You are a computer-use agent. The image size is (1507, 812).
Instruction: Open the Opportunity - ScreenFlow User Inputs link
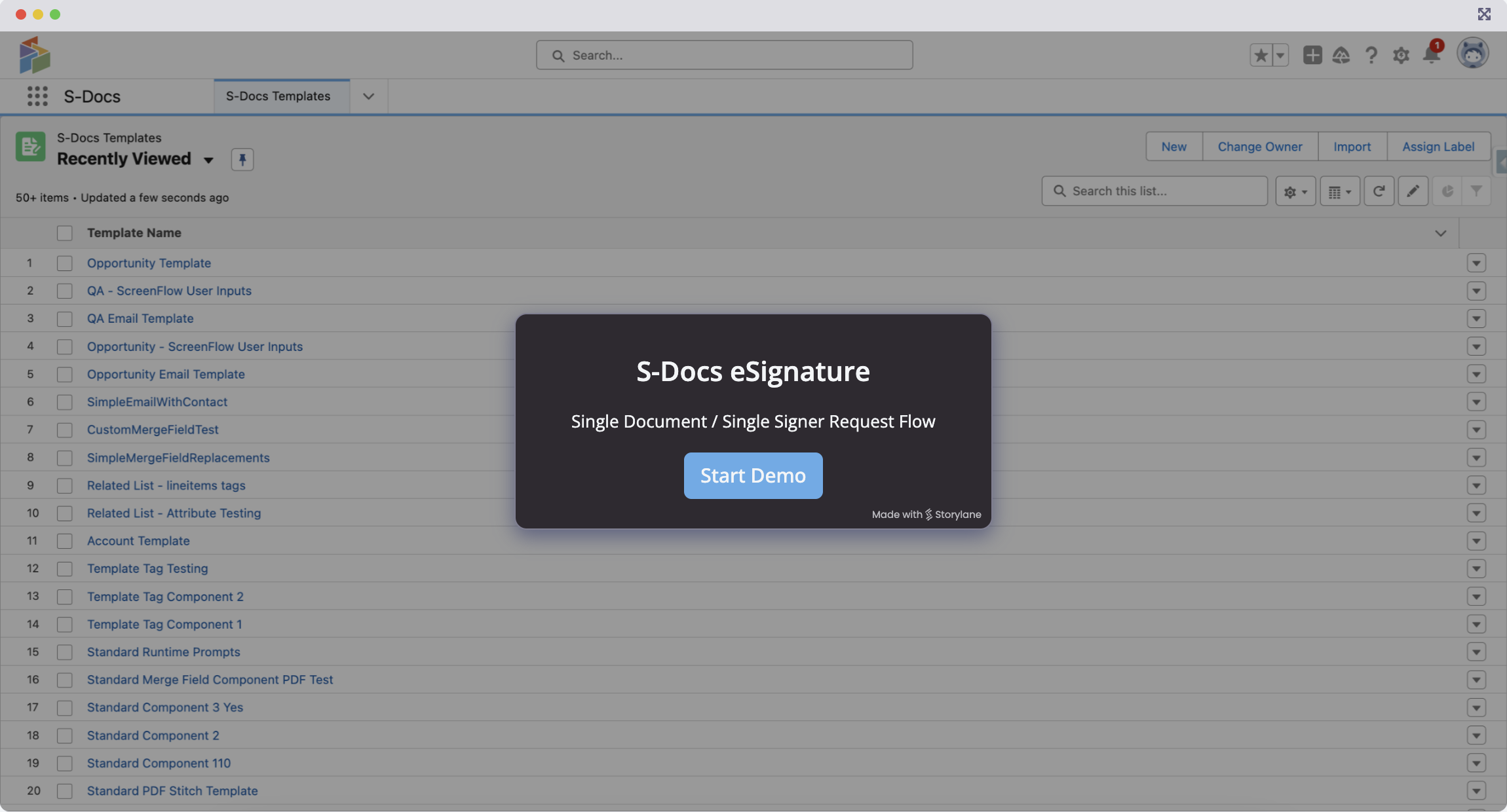(195, 346)
